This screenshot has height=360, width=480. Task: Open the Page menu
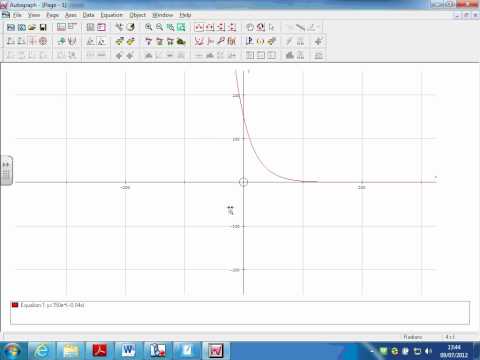[52, 15]
